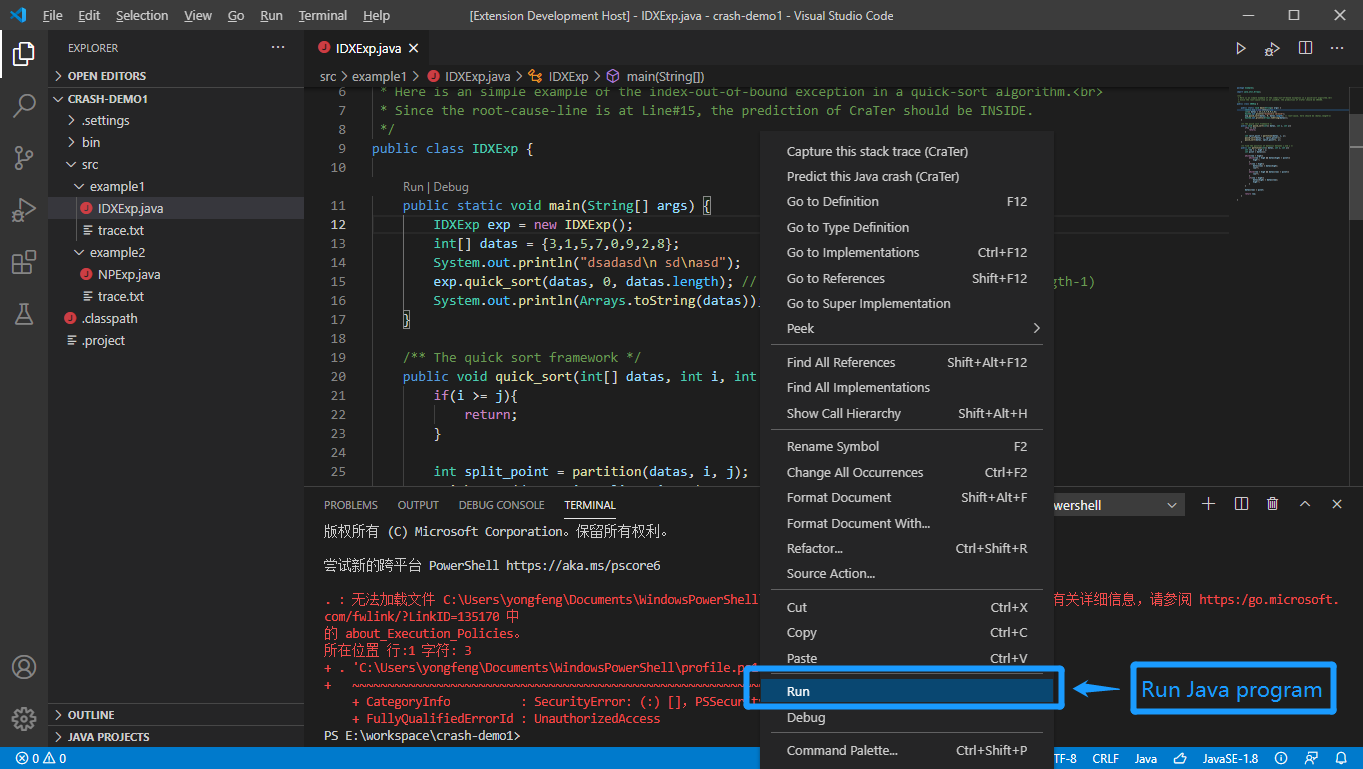Click the Debug code lens above main
1363x769 pixels.
tap(451, 187)
